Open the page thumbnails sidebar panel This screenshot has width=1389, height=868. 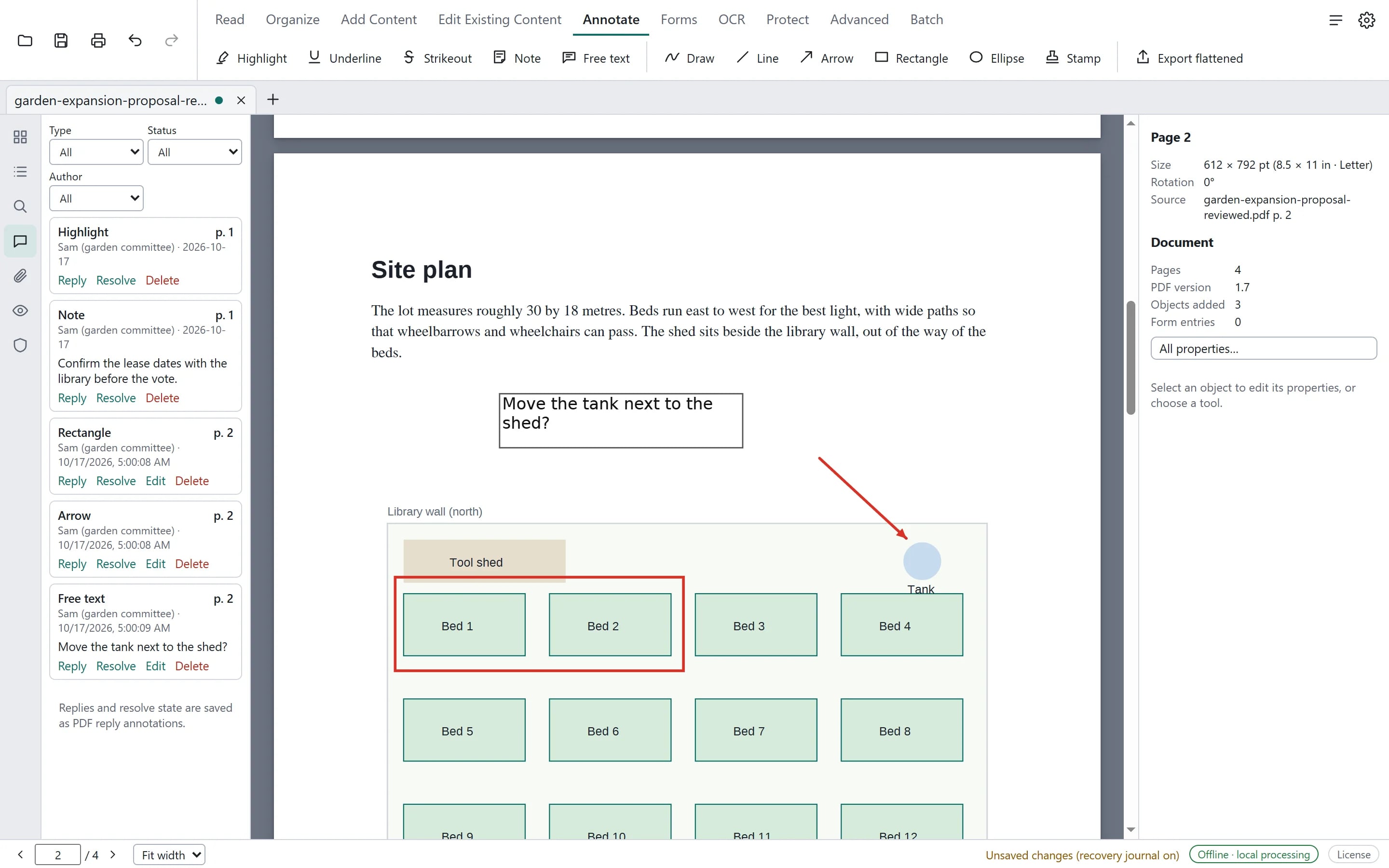point(20,136)
